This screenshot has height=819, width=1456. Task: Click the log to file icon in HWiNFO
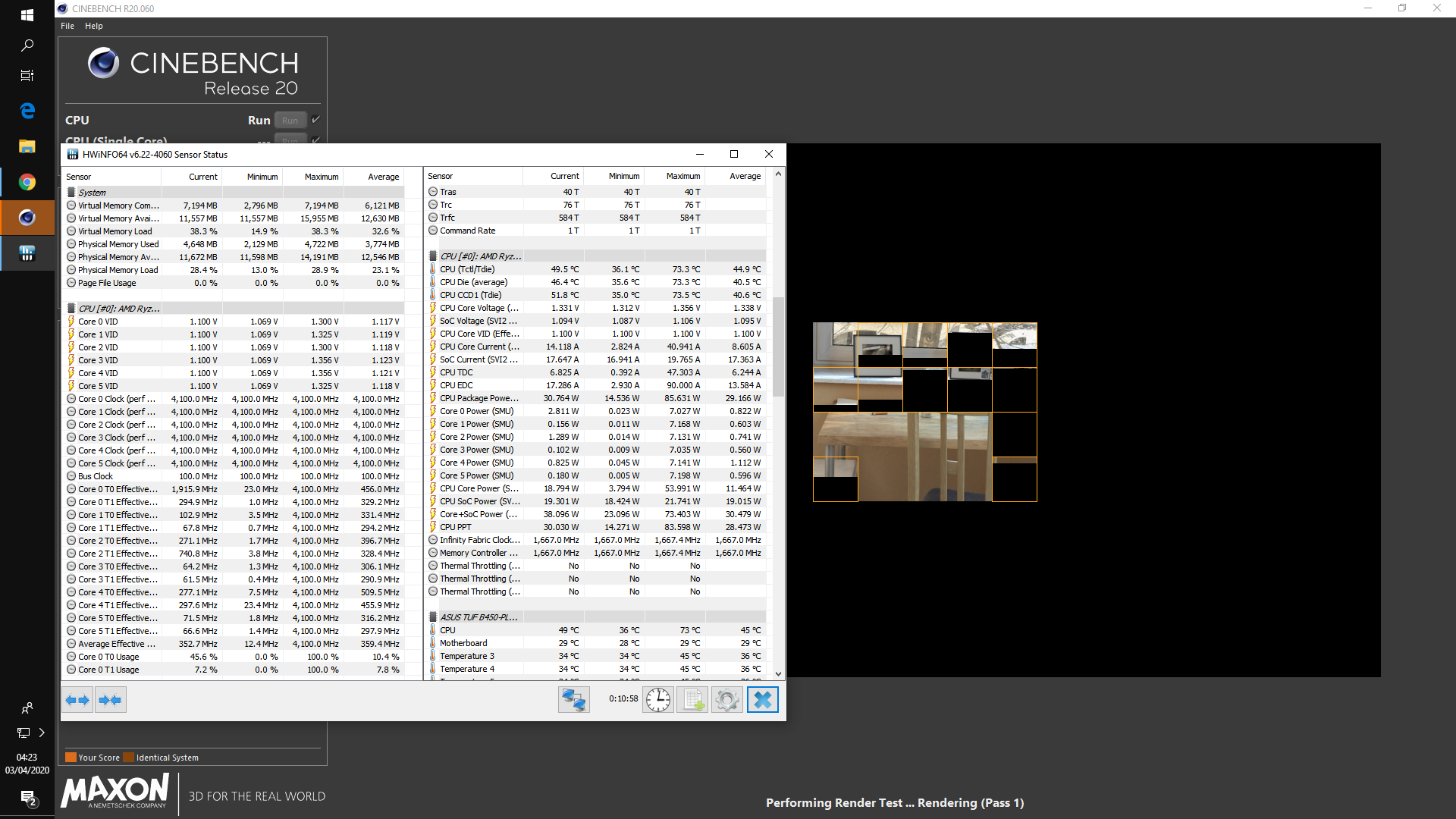coord(692,700)
